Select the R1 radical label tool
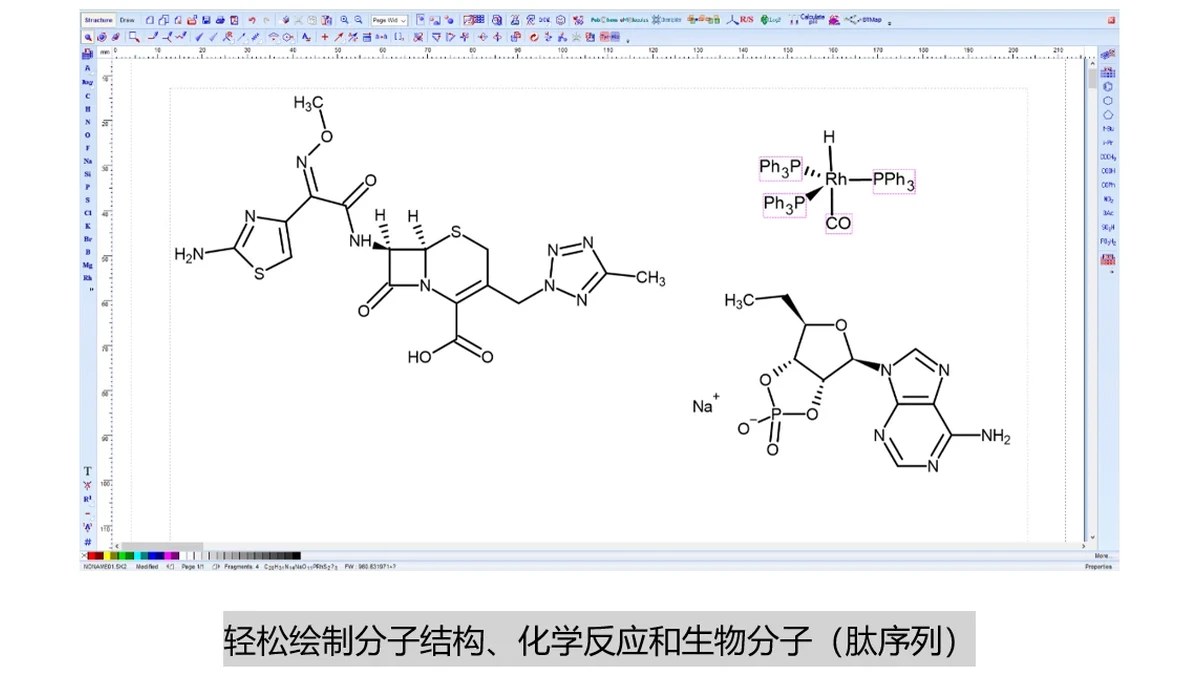 pyautogui.click(x=87, y=499)
